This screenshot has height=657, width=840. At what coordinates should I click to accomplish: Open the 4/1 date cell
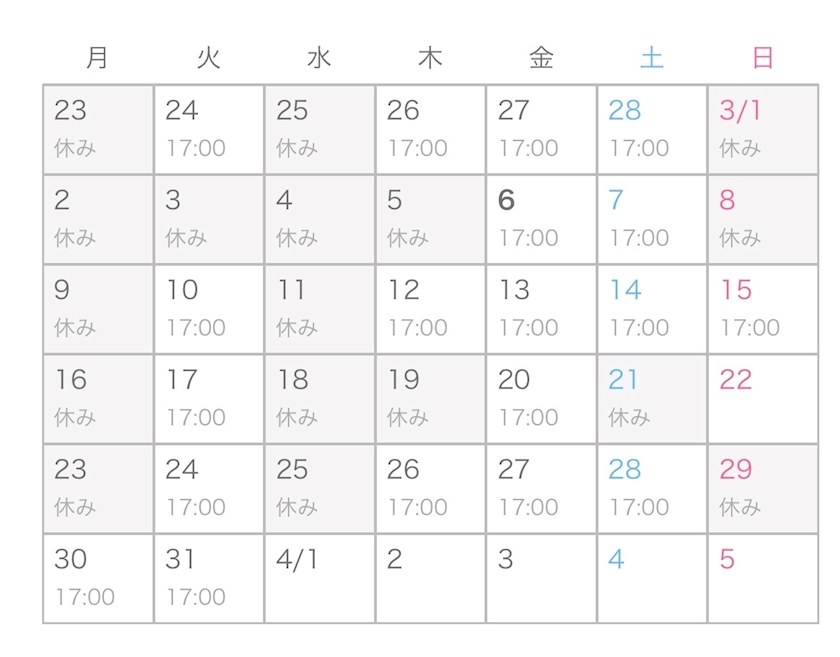point(320,578)
